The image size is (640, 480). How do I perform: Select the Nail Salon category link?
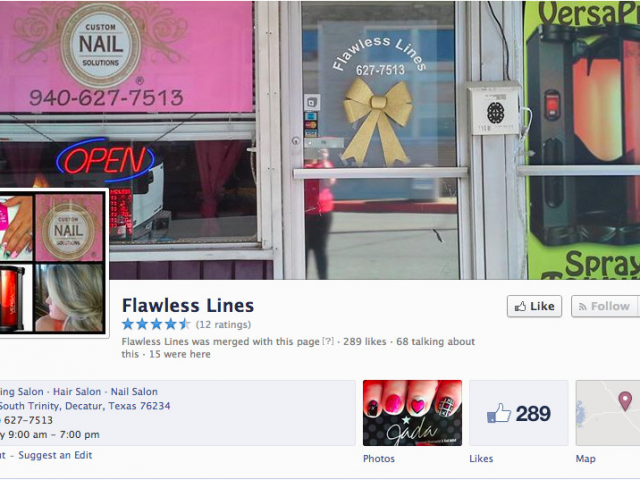(134, 392)
